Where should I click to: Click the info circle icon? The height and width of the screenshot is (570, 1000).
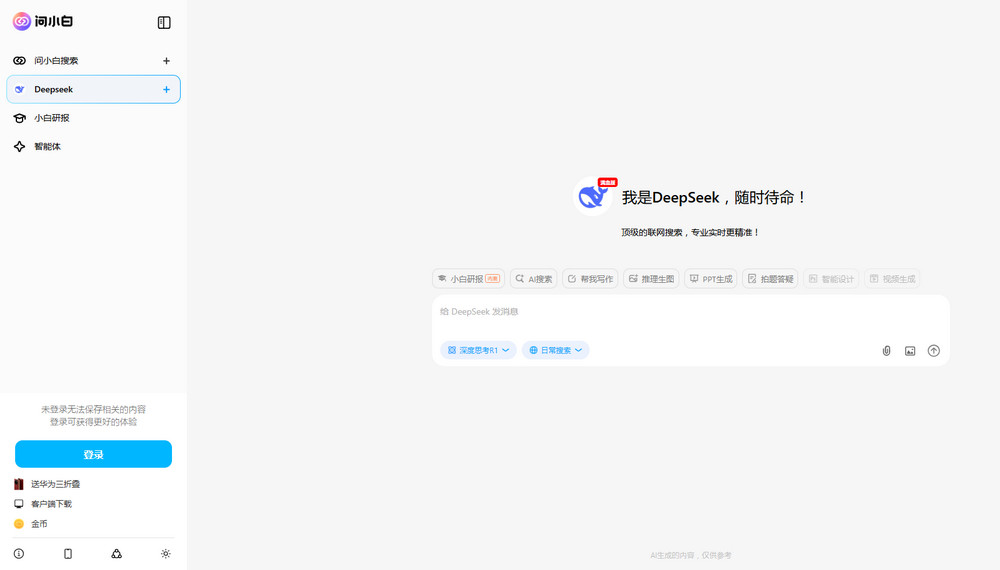tap(19, 553)
